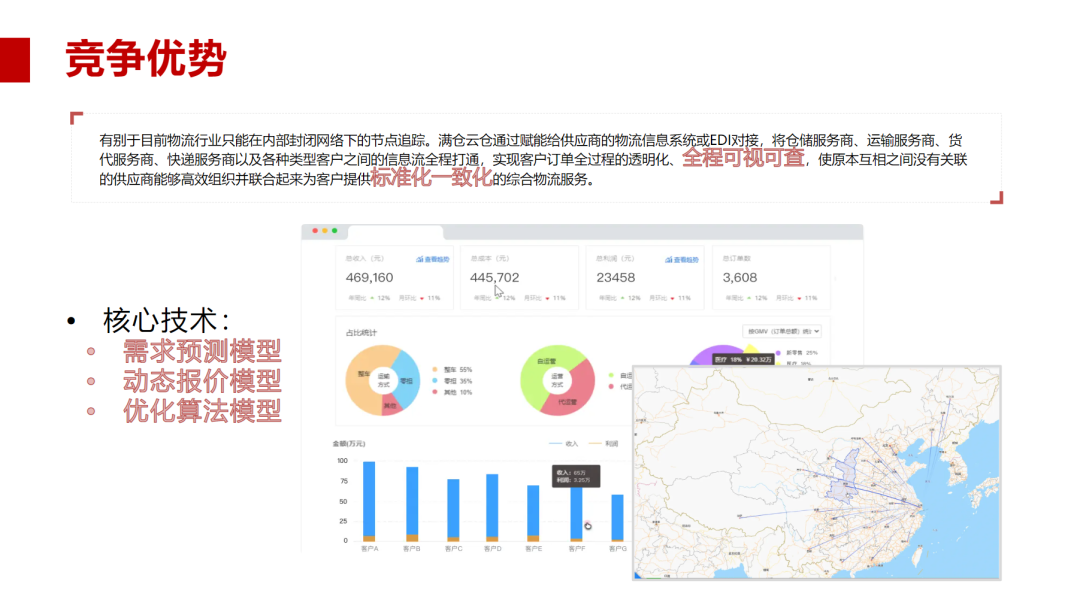Click the 客户B blue bar

click(x=412, y=501)
